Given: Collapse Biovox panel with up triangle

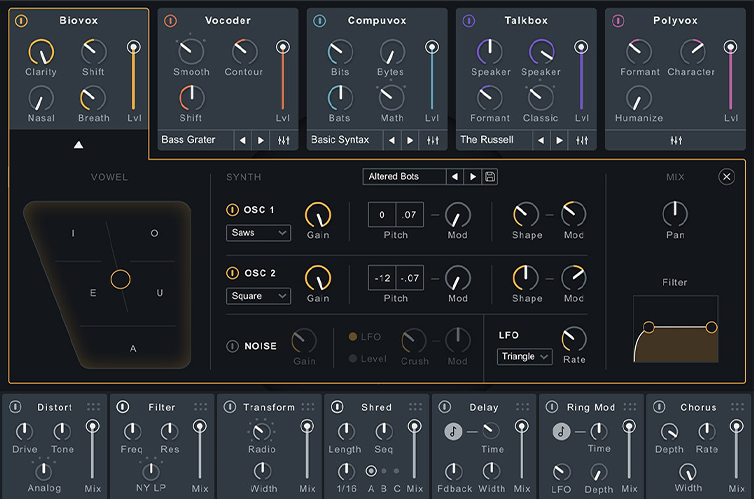Looking at the screenshot, I should [x=78, y=145].
